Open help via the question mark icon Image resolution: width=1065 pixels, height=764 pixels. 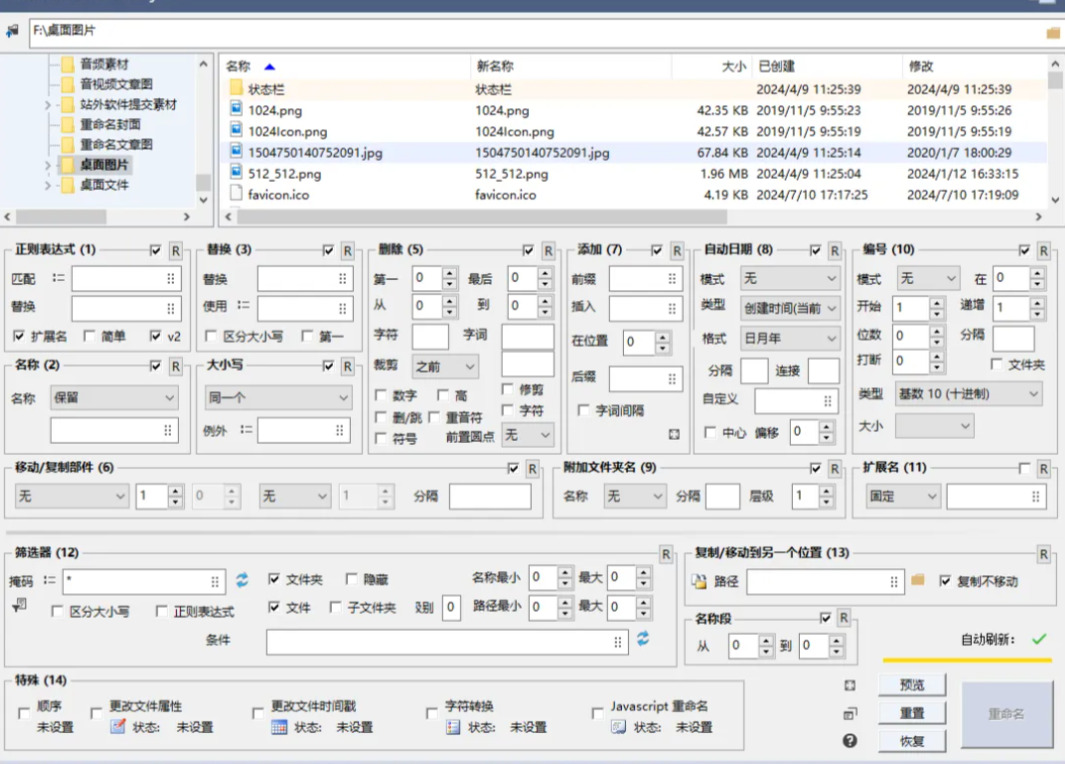(x=850, y=741)
